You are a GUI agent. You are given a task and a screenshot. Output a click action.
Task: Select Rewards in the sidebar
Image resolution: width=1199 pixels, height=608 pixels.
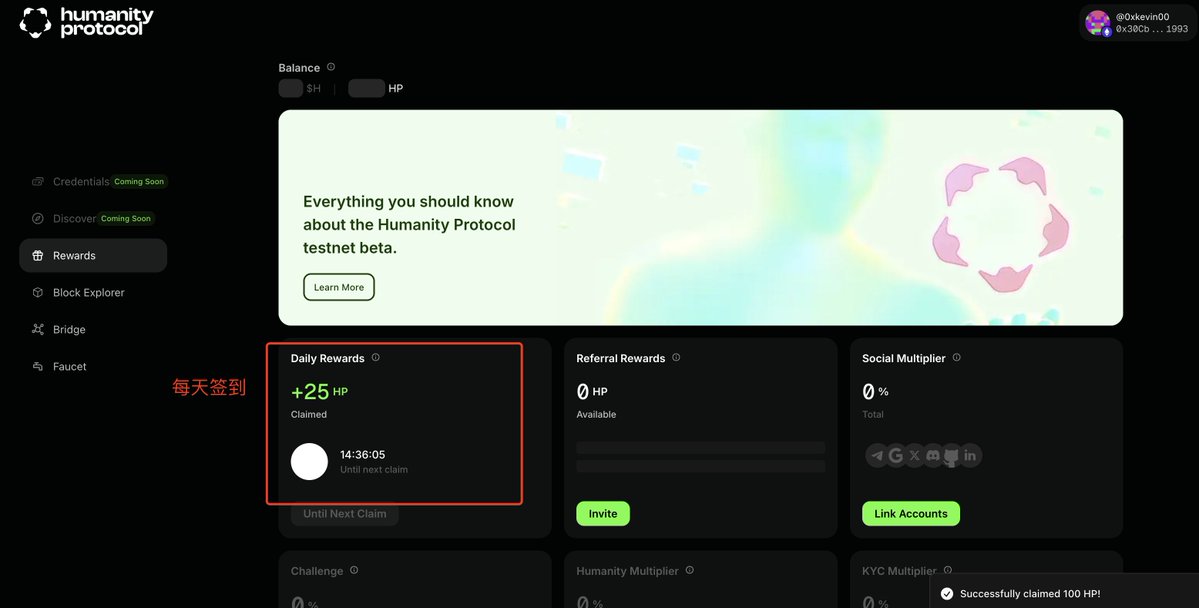pos(93,255)
